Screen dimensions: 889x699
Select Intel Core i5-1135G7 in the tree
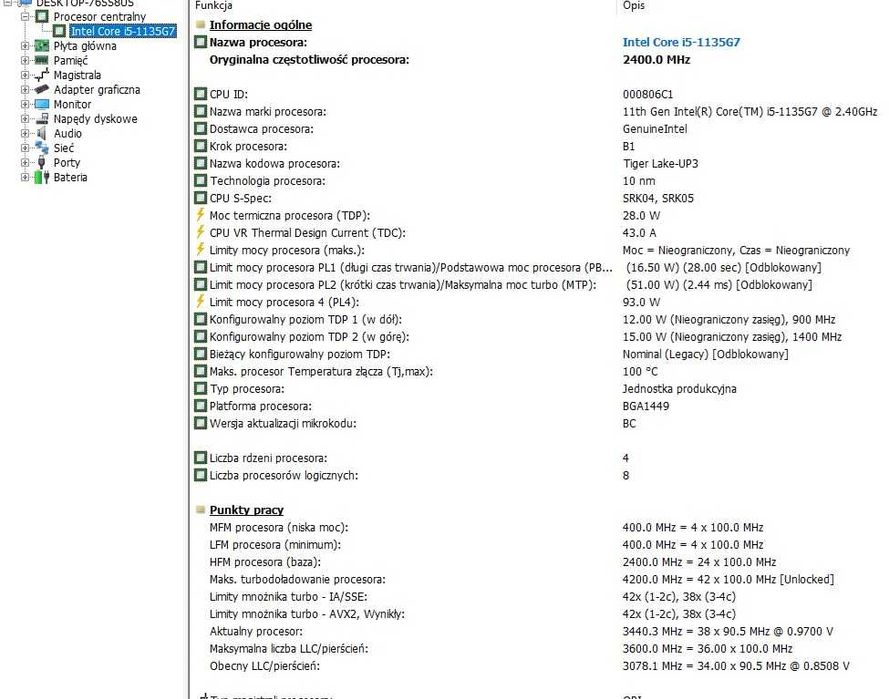coord(123,31)
